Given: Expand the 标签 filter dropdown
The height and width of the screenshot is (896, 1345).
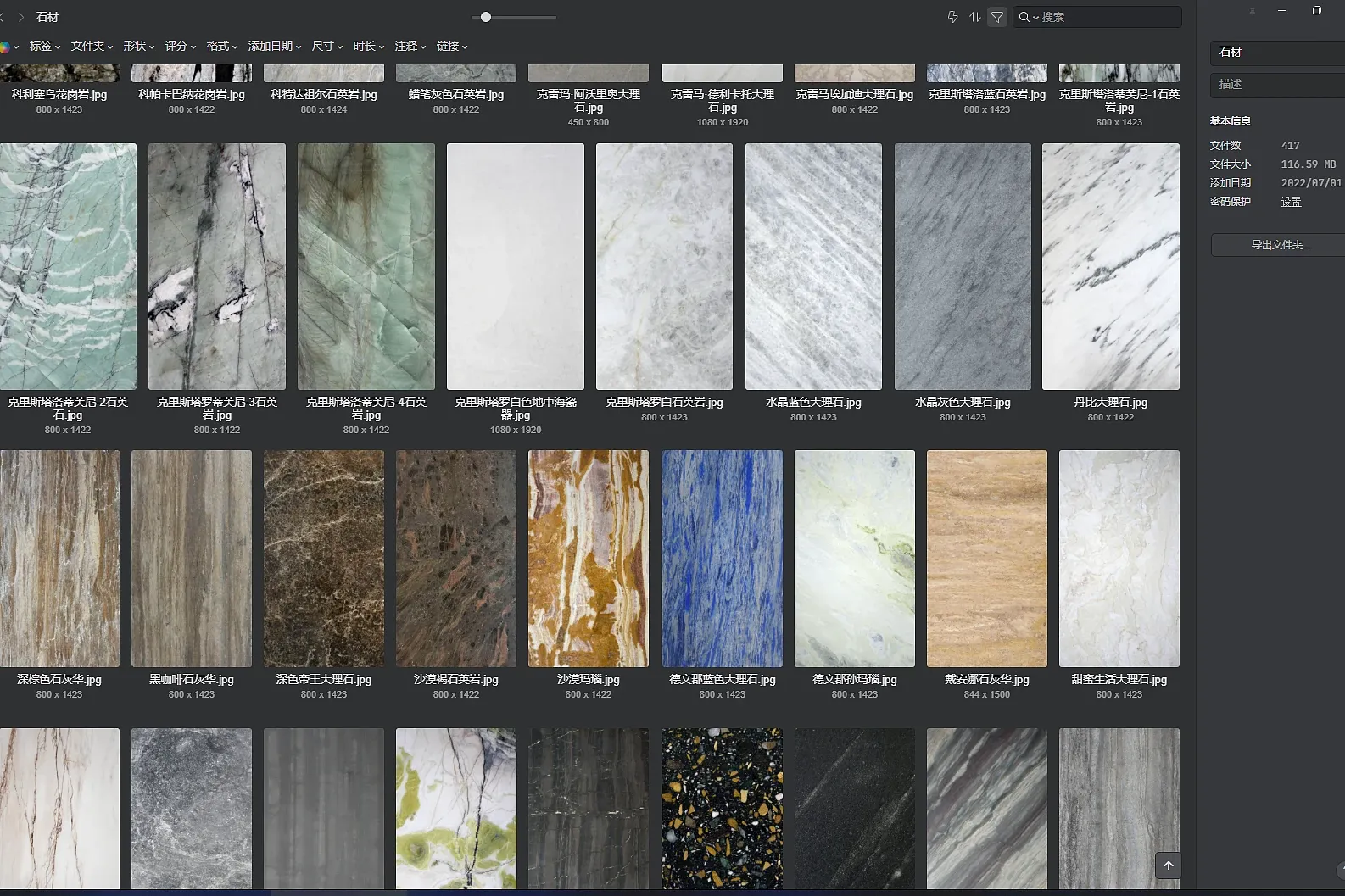Looking at the screenshot, I should pos(45,47).
